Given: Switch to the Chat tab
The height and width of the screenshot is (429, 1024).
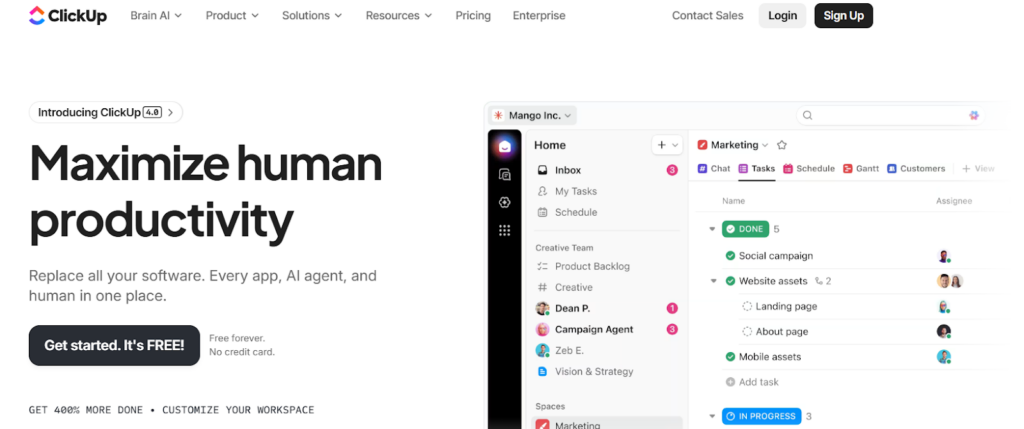Looking at the screenshot, I should pyautogui.click(x=714, y=168).
